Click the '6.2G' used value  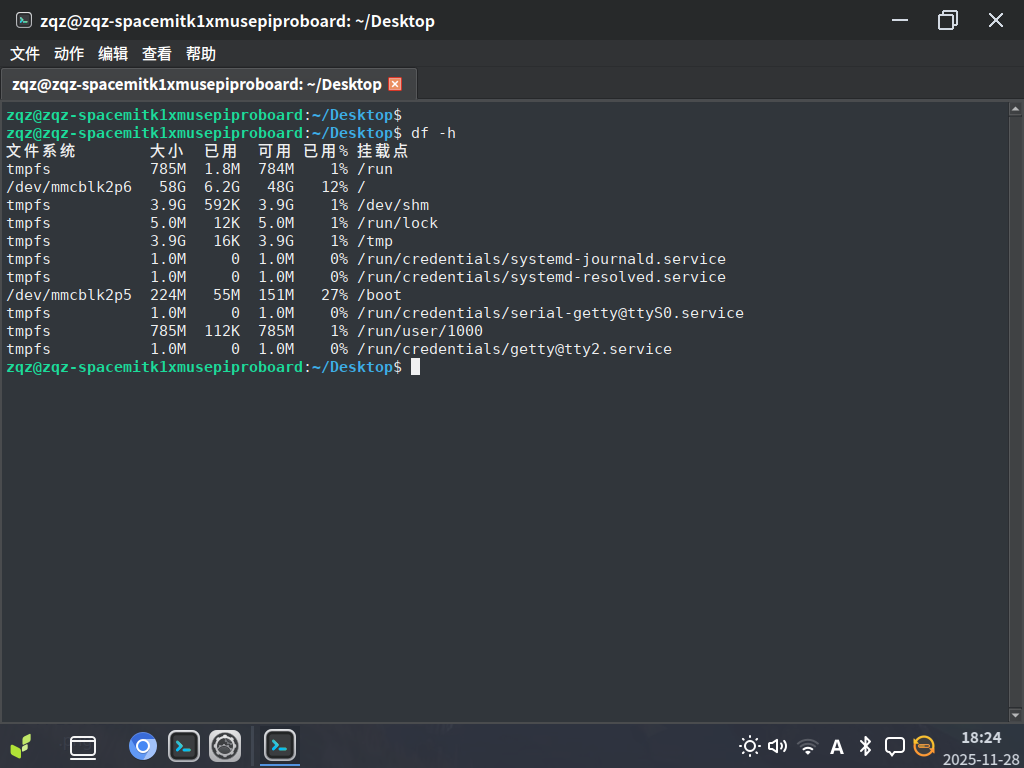click(x=222, y=187)
